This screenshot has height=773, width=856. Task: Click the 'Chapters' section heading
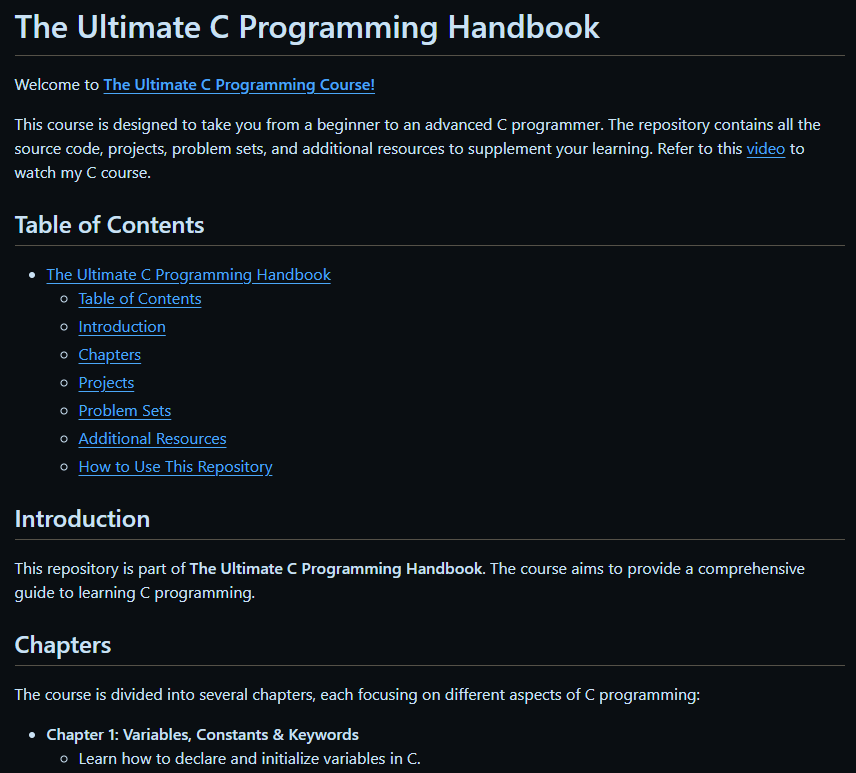coord(63,645)
